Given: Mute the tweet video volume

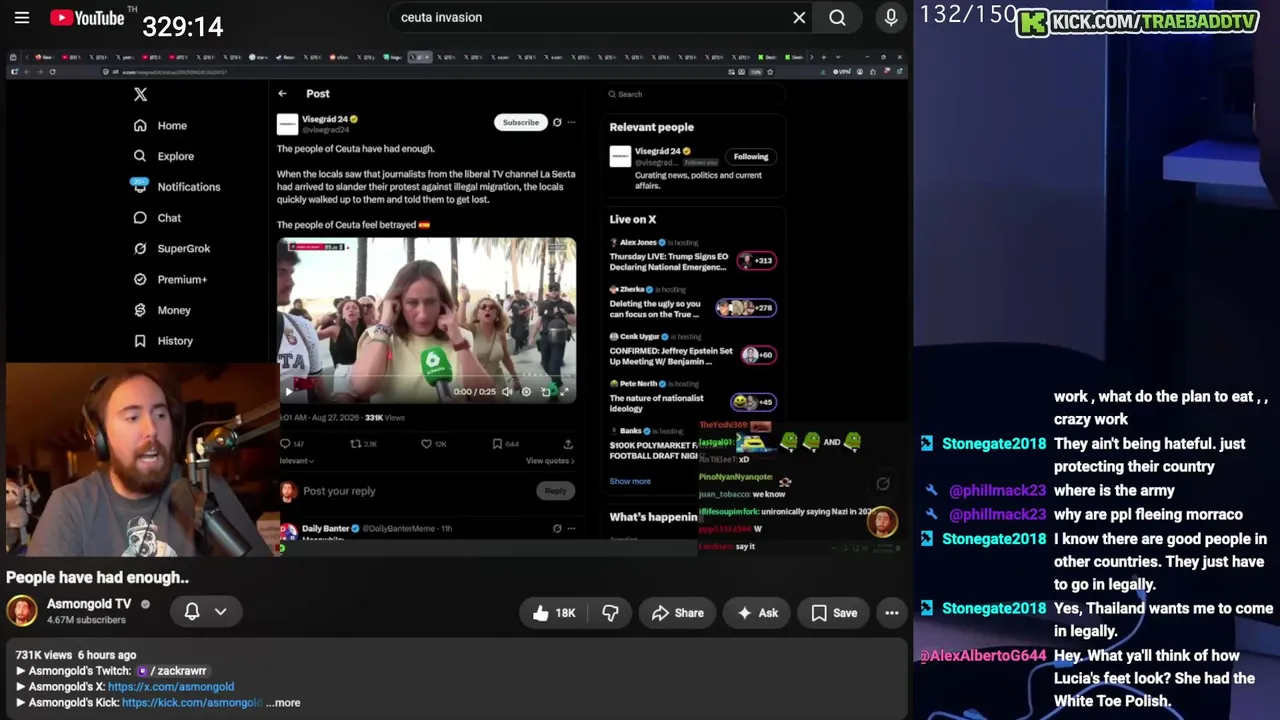Looking at the screenshot, I should pos(508,392).
